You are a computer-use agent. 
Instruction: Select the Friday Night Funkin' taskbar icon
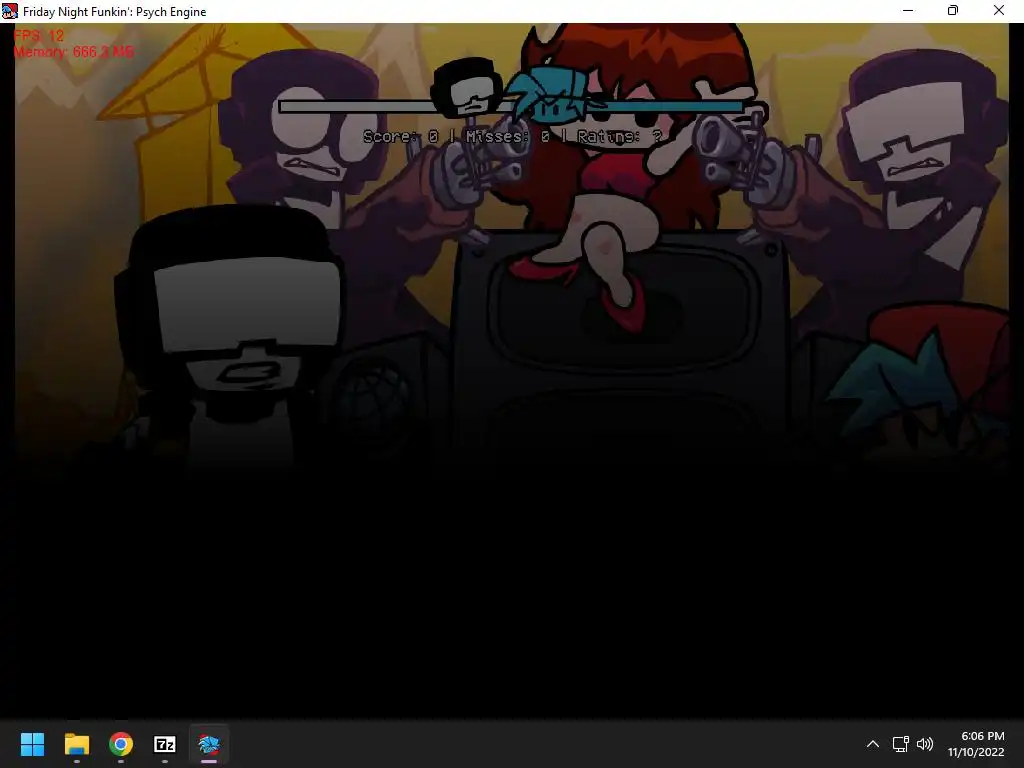pyautogui.click(x=209, y=744)
